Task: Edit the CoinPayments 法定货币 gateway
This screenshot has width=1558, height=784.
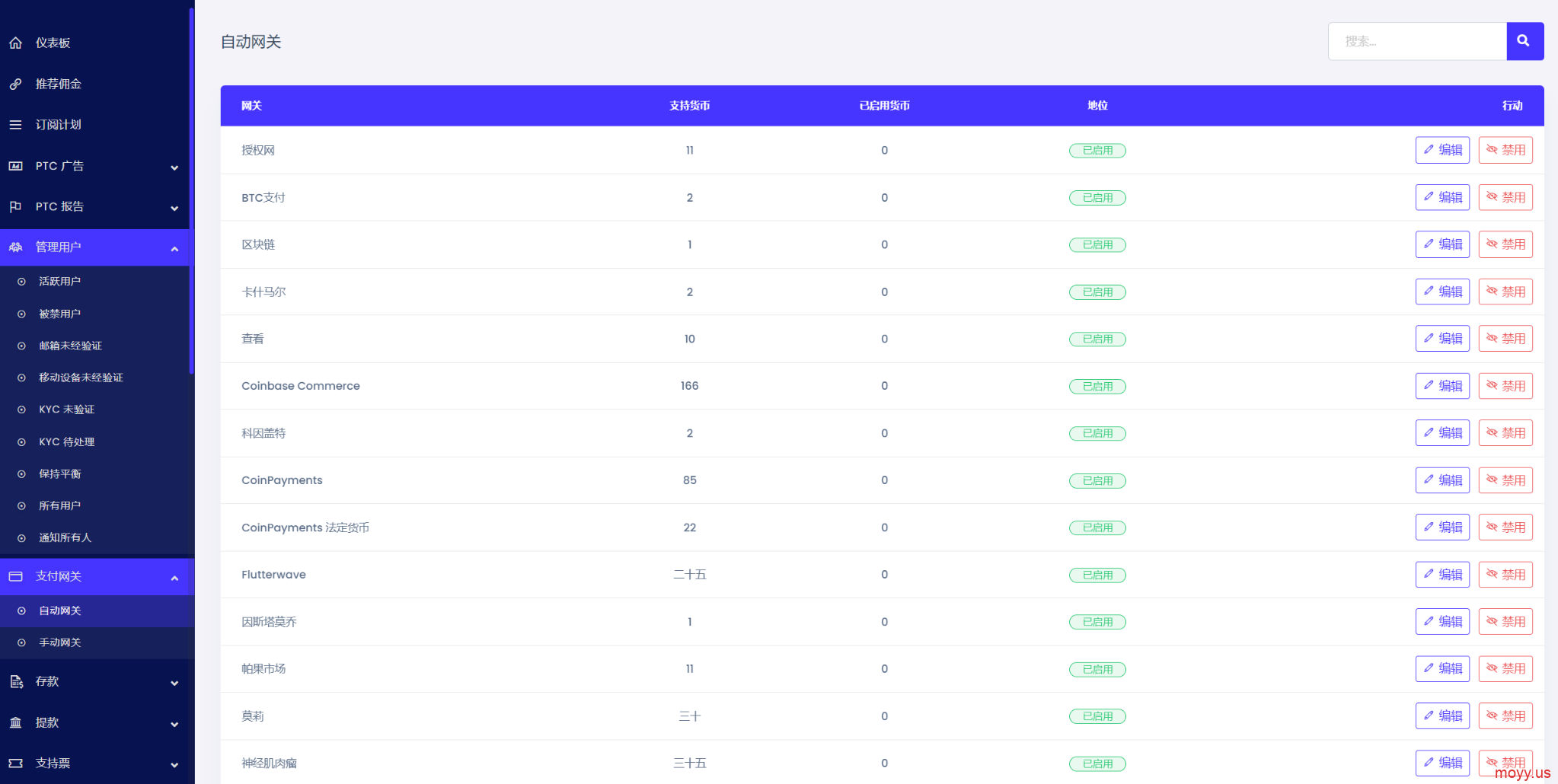Action: [1442, 527]
